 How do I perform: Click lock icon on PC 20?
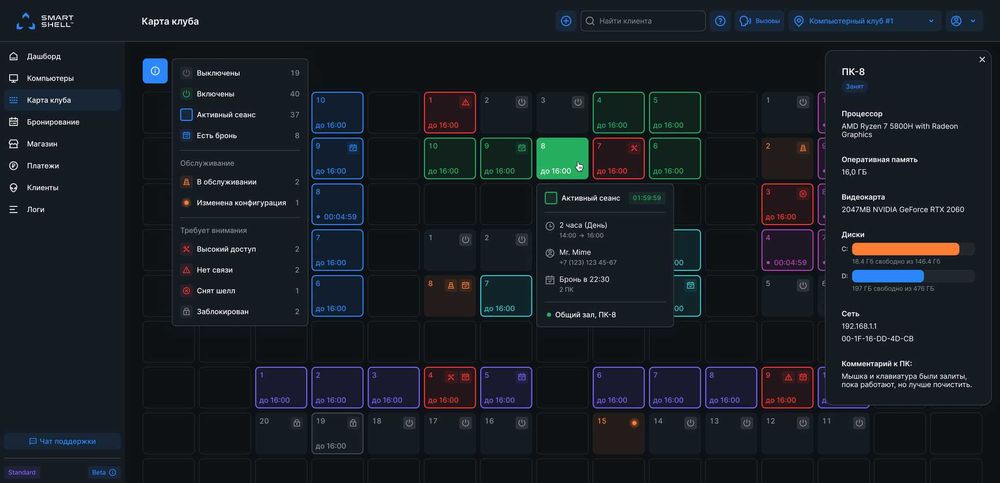297,423
